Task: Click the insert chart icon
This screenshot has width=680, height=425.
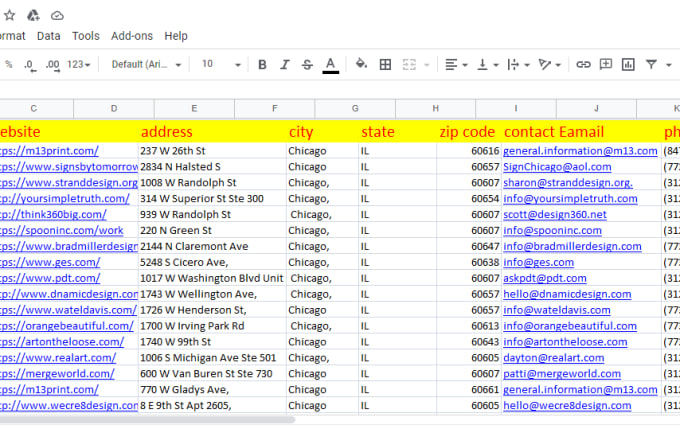Action: pyautogui.click(x=628, y=65)
